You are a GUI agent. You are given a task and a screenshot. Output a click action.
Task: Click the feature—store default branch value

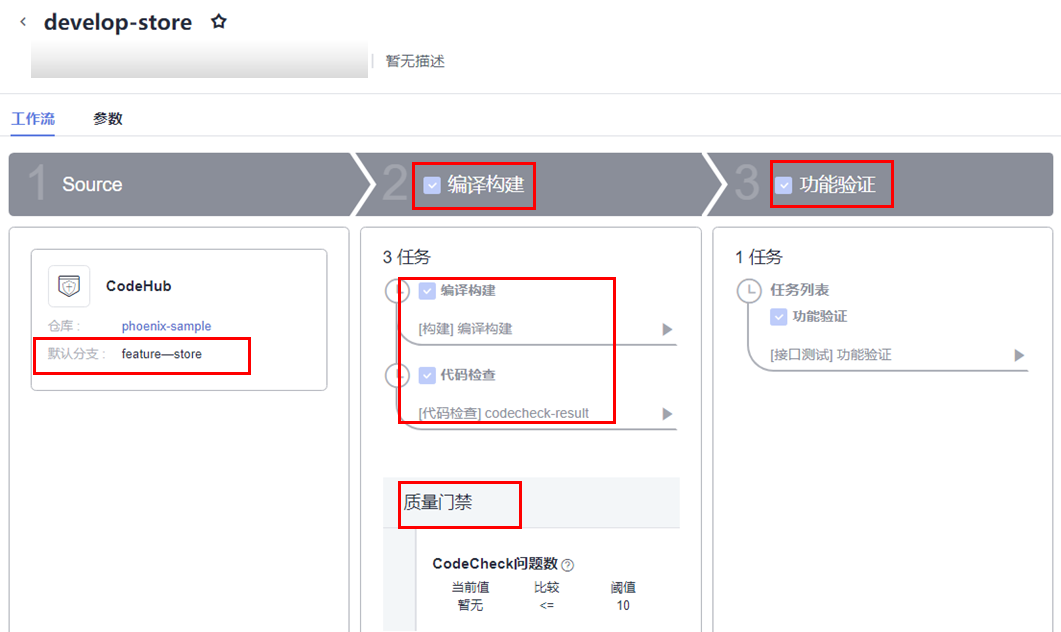click(x=162, y=354)
